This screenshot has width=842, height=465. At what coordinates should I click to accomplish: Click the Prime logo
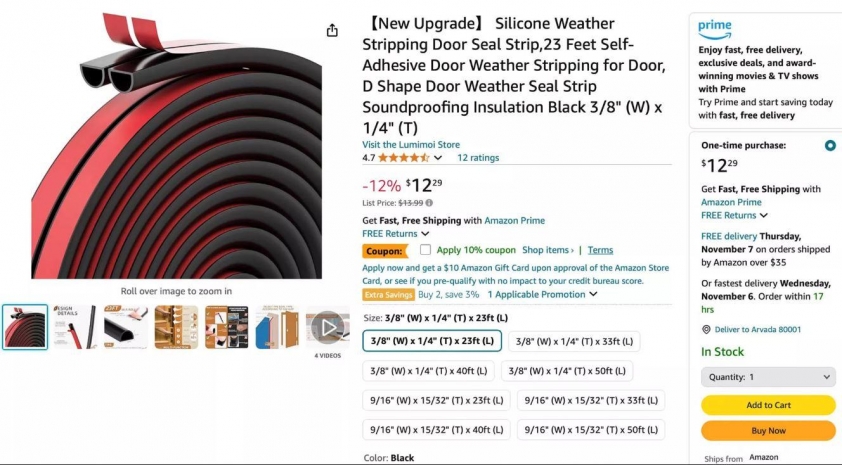coord(715,30)
